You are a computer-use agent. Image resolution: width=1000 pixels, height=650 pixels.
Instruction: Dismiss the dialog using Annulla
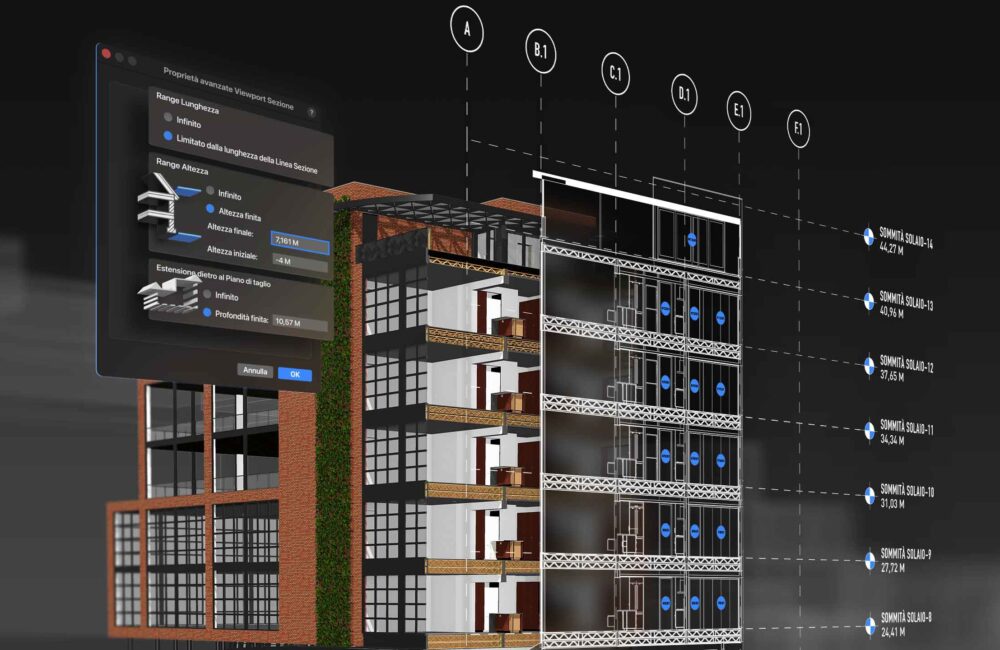tap(256, 372)
